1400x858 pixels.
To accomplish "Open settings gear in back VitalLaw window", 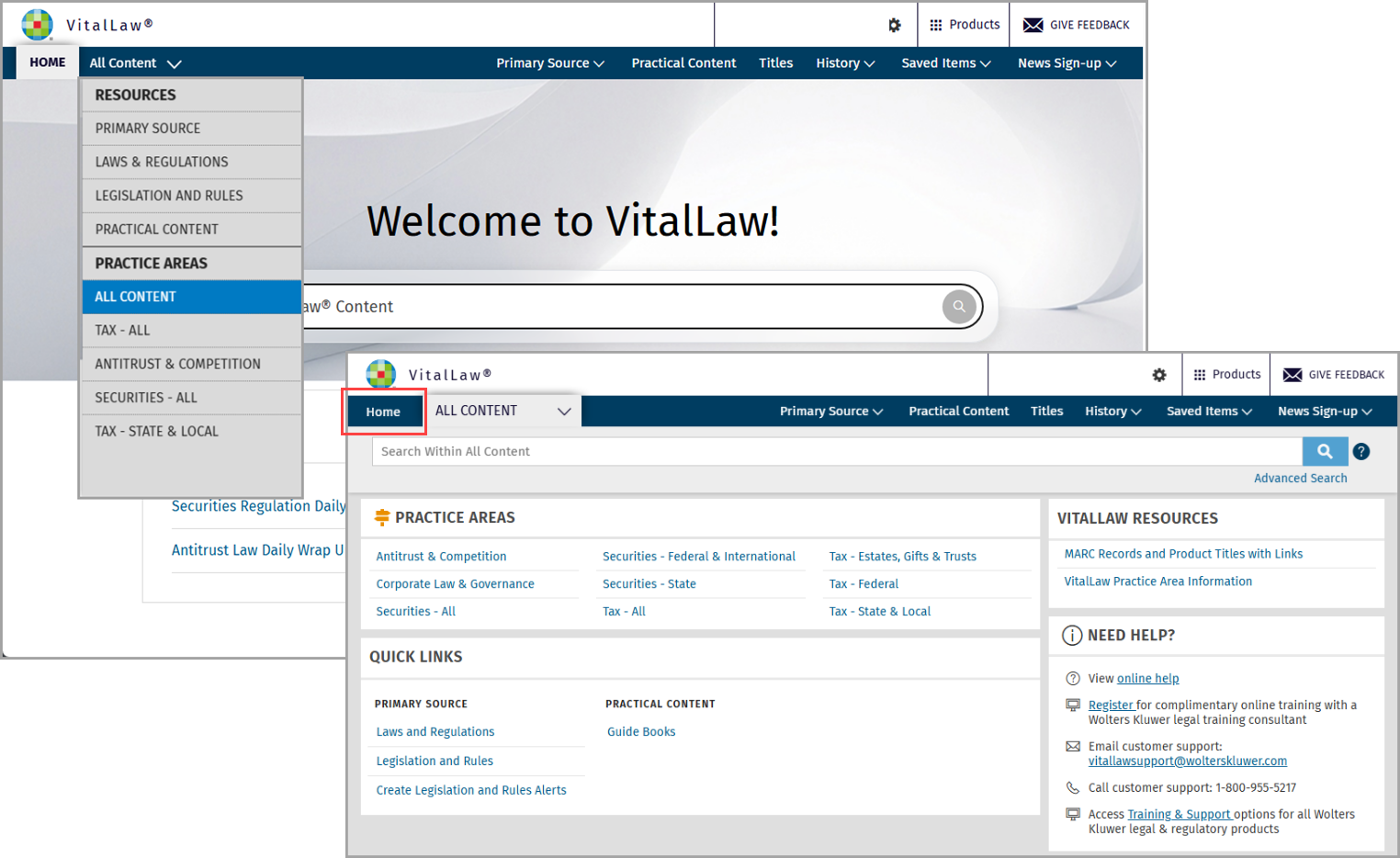I will tap(894, 26).
